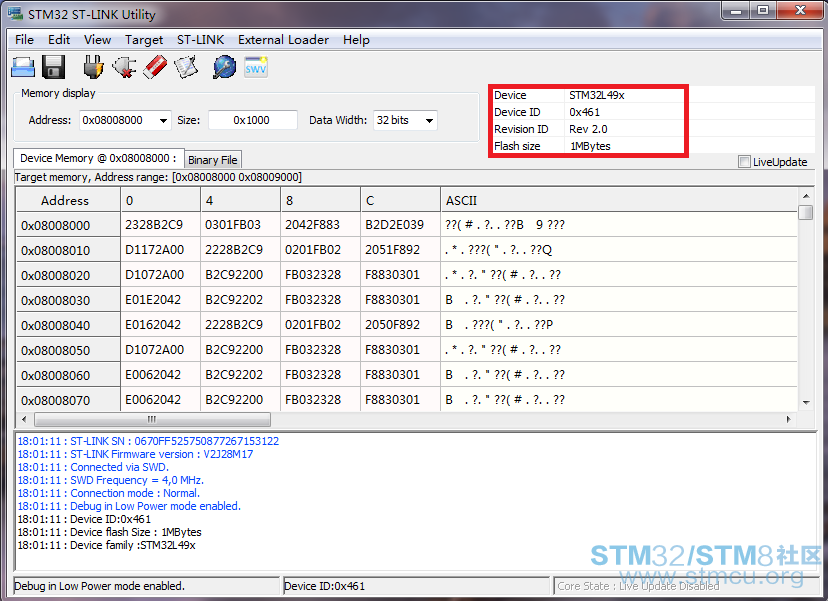The image size is (828, 601).
Task: Open the File menu
Action: [x=24, y=40]
